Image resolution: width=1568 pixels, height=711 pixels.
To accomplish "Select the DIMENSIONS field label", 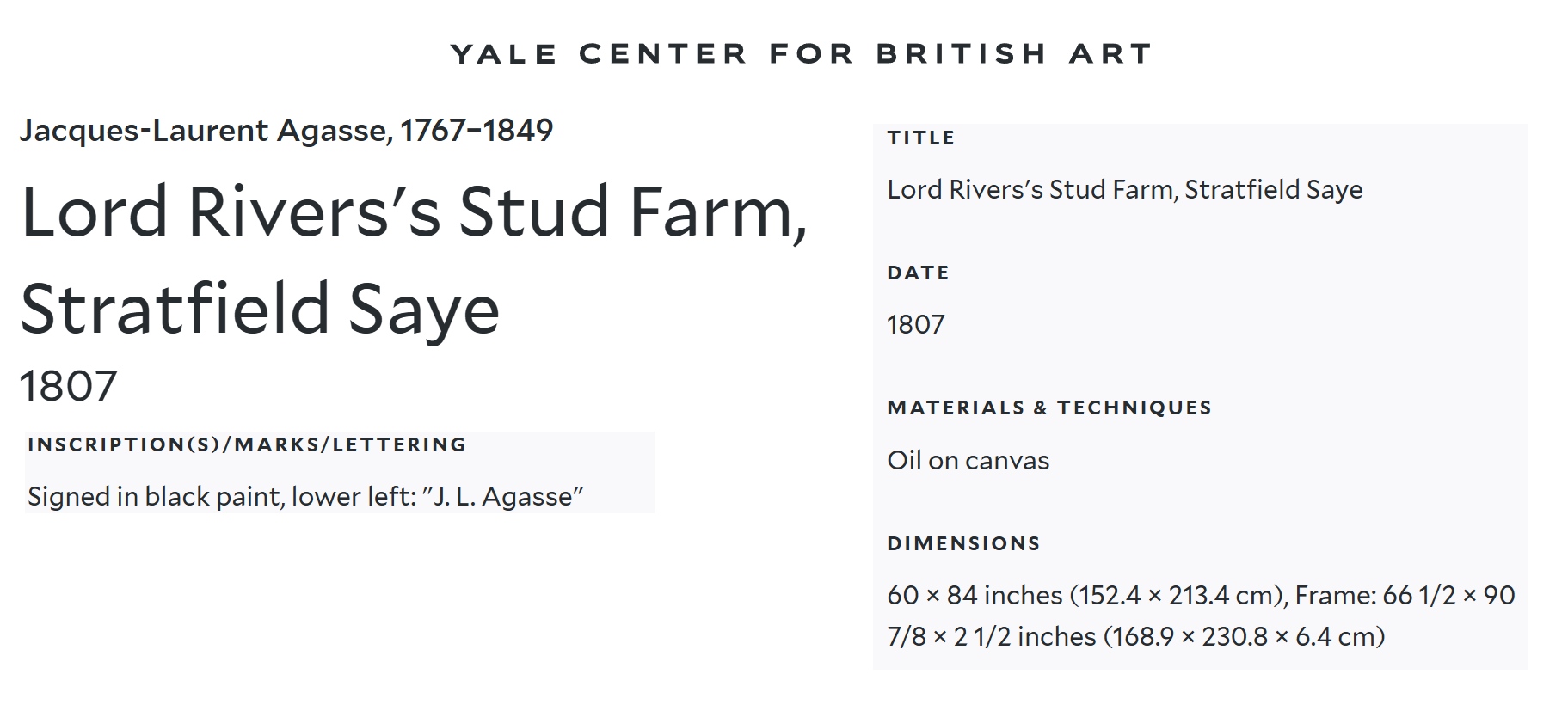I will [x=963, y=543].
